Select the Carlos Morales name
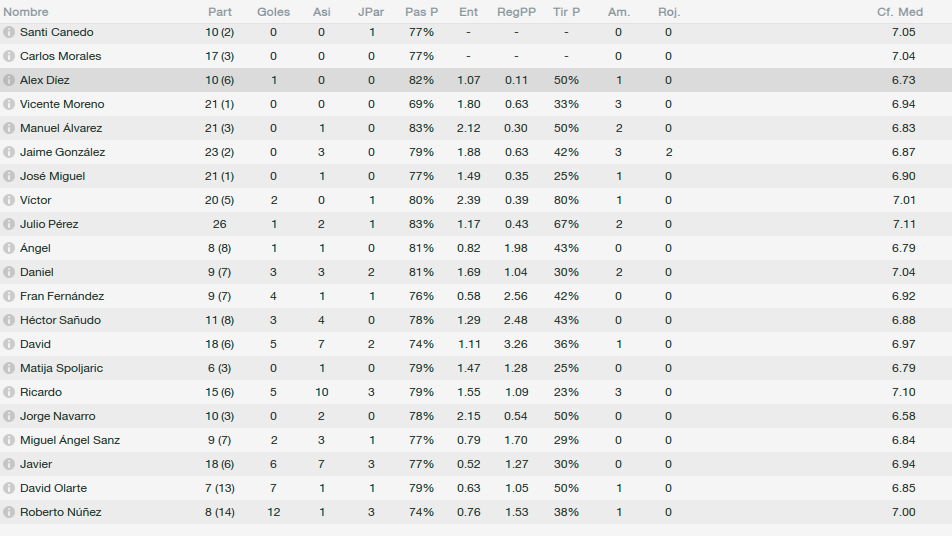Screen dimensions: 952x536 pos(61,56)
